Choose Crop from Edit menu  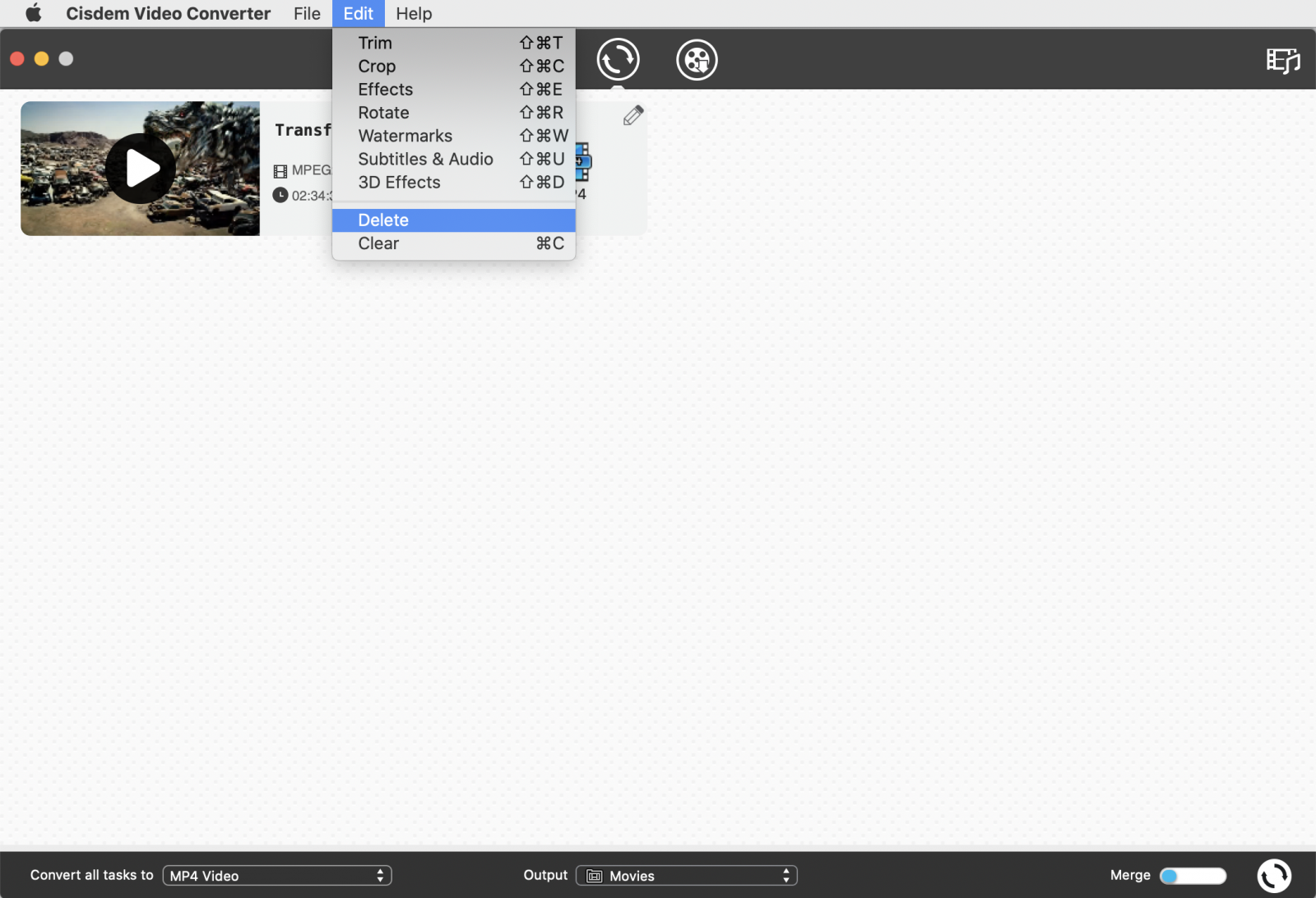coord(453,66)
